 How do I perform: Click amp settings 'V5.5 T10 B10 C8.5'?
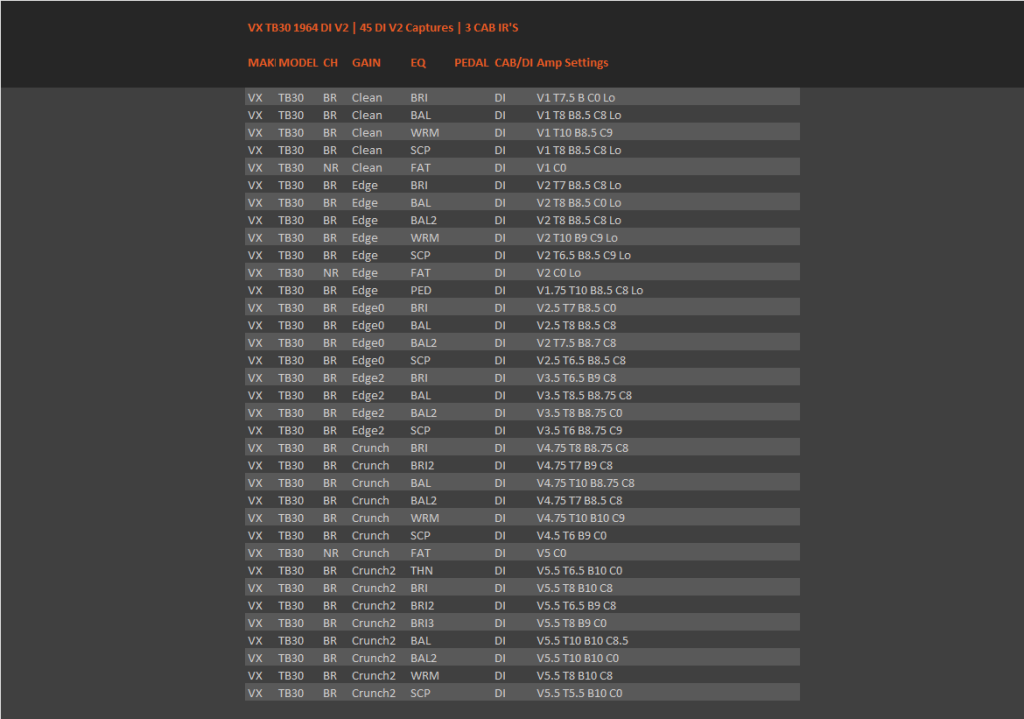583,641
